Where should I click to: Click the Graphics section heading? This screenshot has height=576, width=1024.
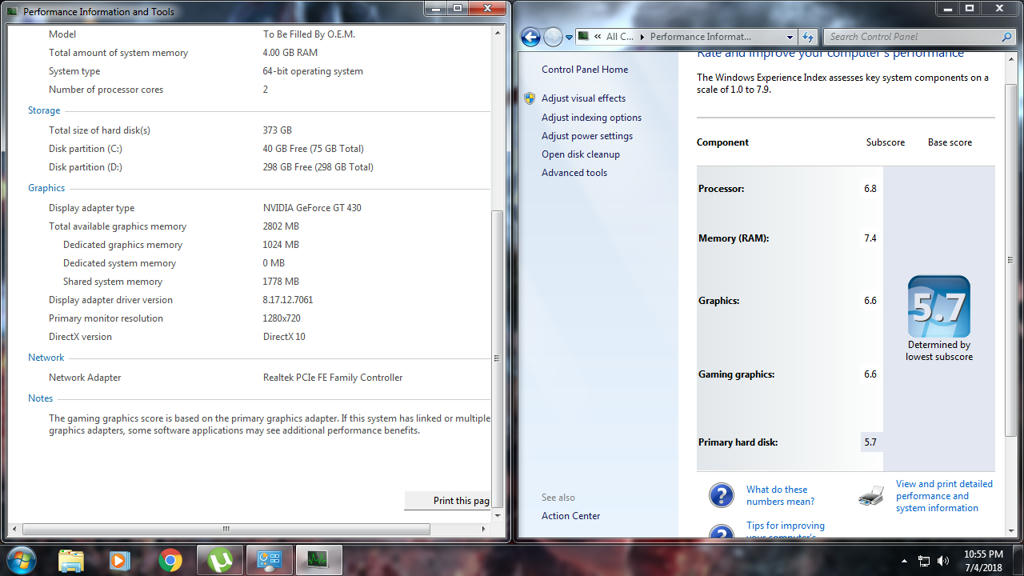click(46, 188)
